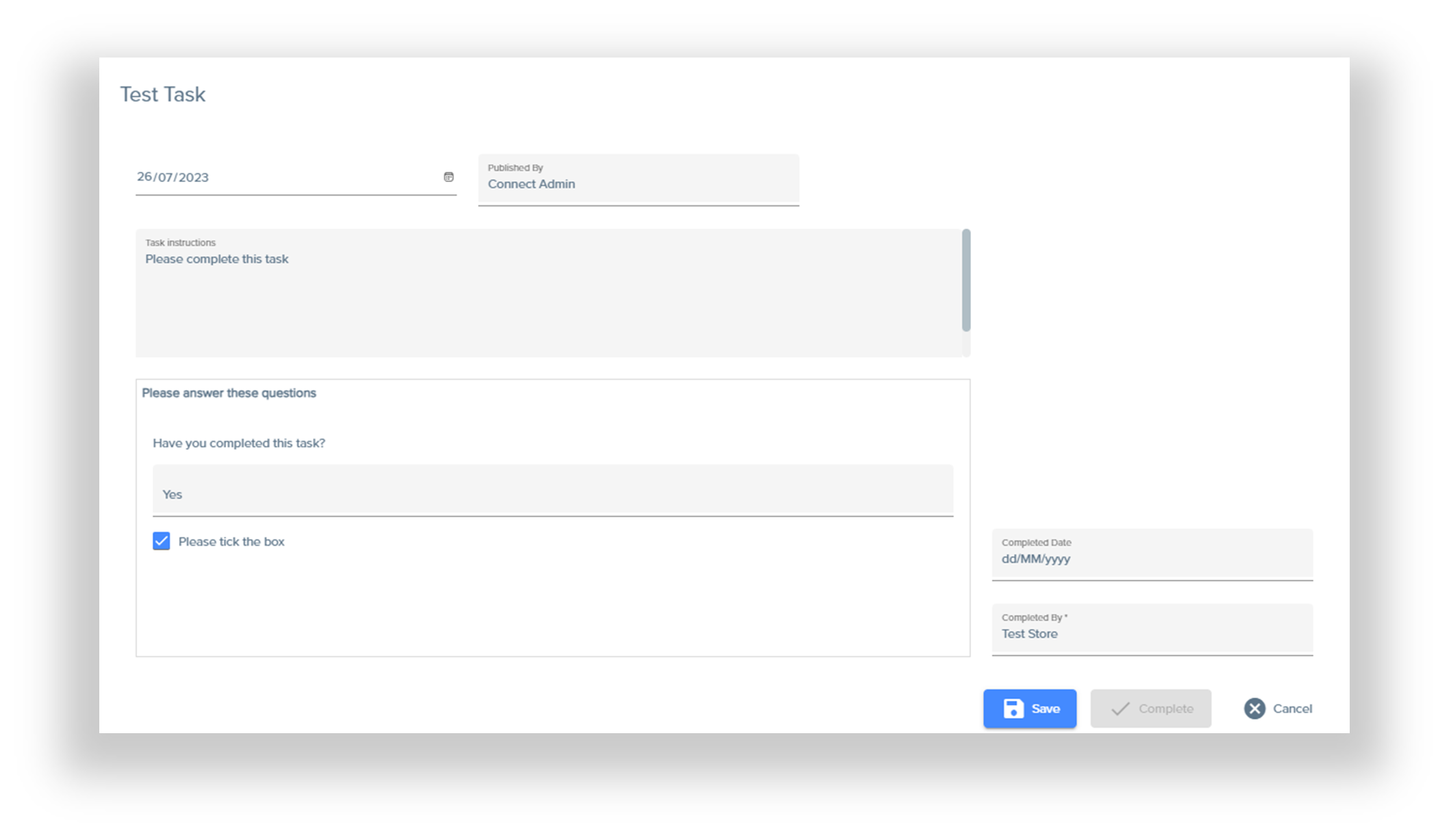The height and width of the screenshot is (840, 1449).
Task: Open the calendar picker icon beside 26/07/2023
Action: (449, 177)
